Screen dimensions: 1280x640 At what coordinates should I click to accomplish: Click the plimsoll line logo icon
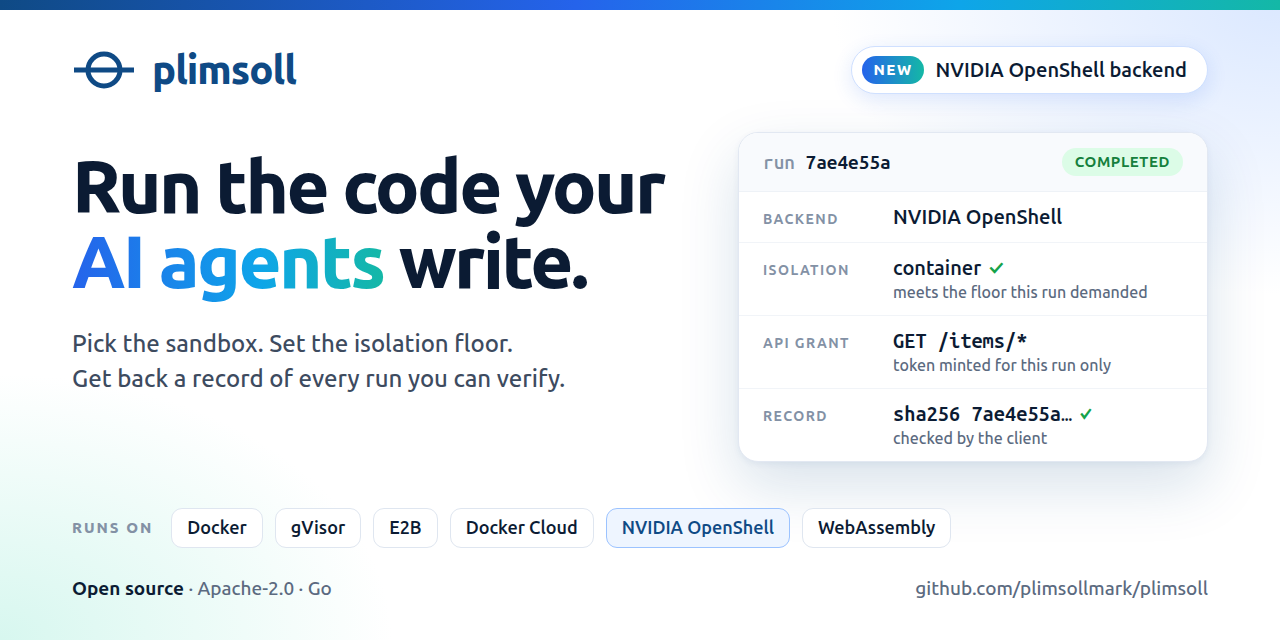(x=104, y=71)
